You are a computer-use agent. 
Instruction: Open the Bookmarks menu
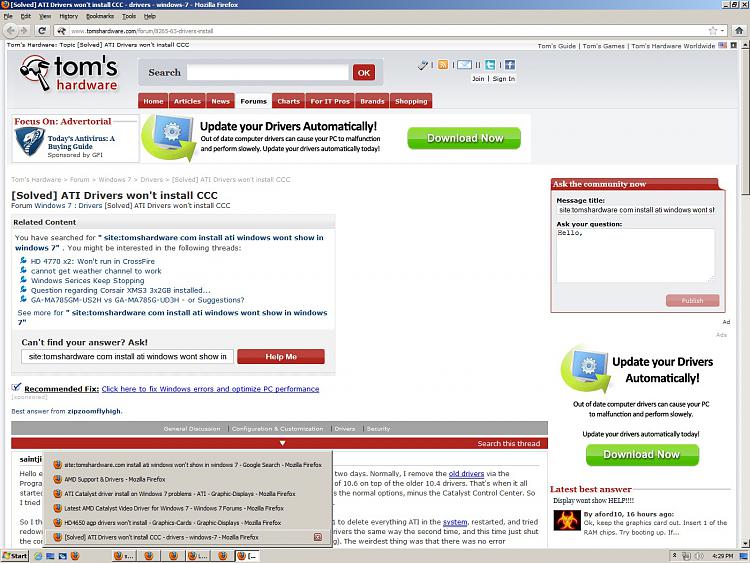pos(100,16)
